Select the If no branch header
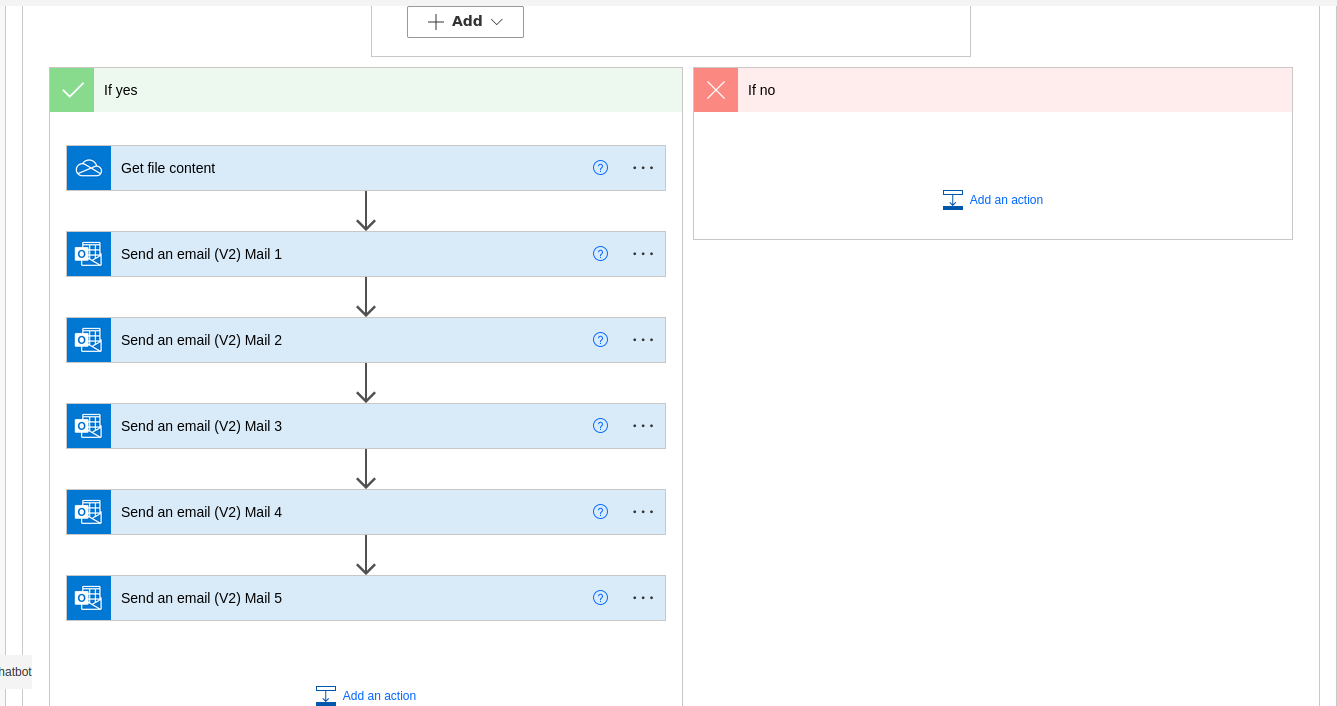Viewport: 1337px width, 706px height. (x=993, y=90)
